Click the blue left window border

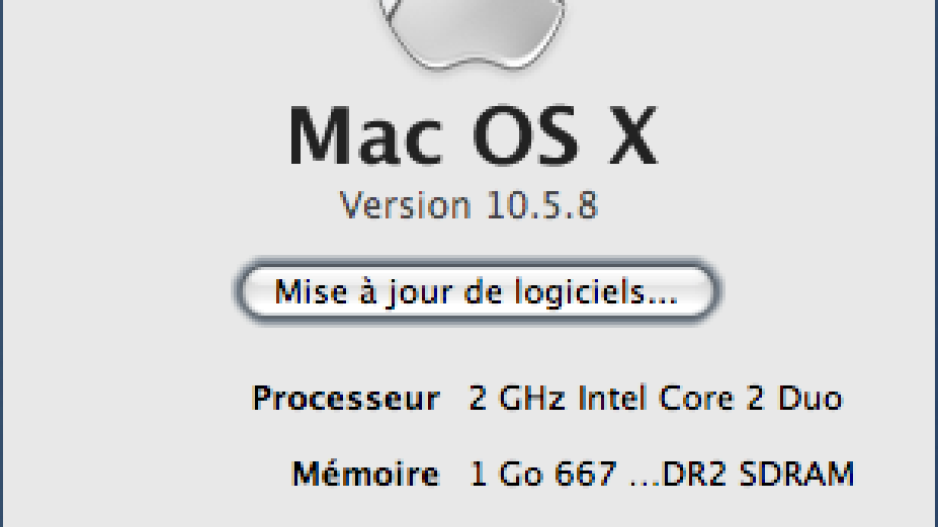[x=2, y=263]
